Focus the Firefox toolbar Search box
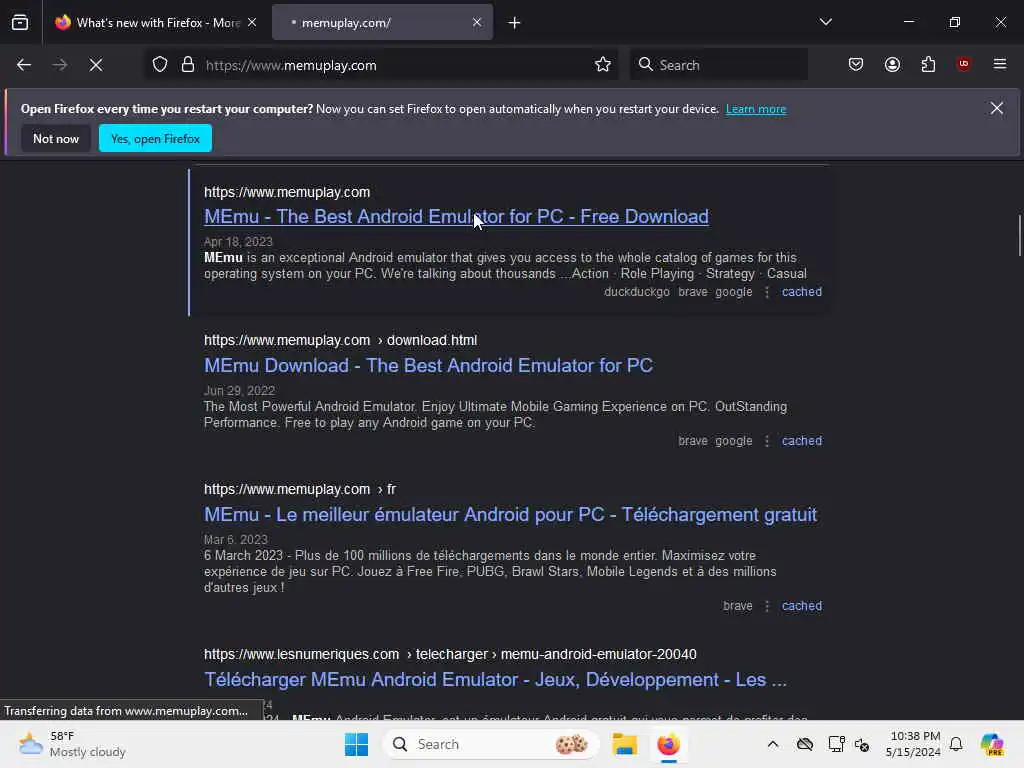Image resolution: width=1024 pixels, height=768 pixels. 718,65
